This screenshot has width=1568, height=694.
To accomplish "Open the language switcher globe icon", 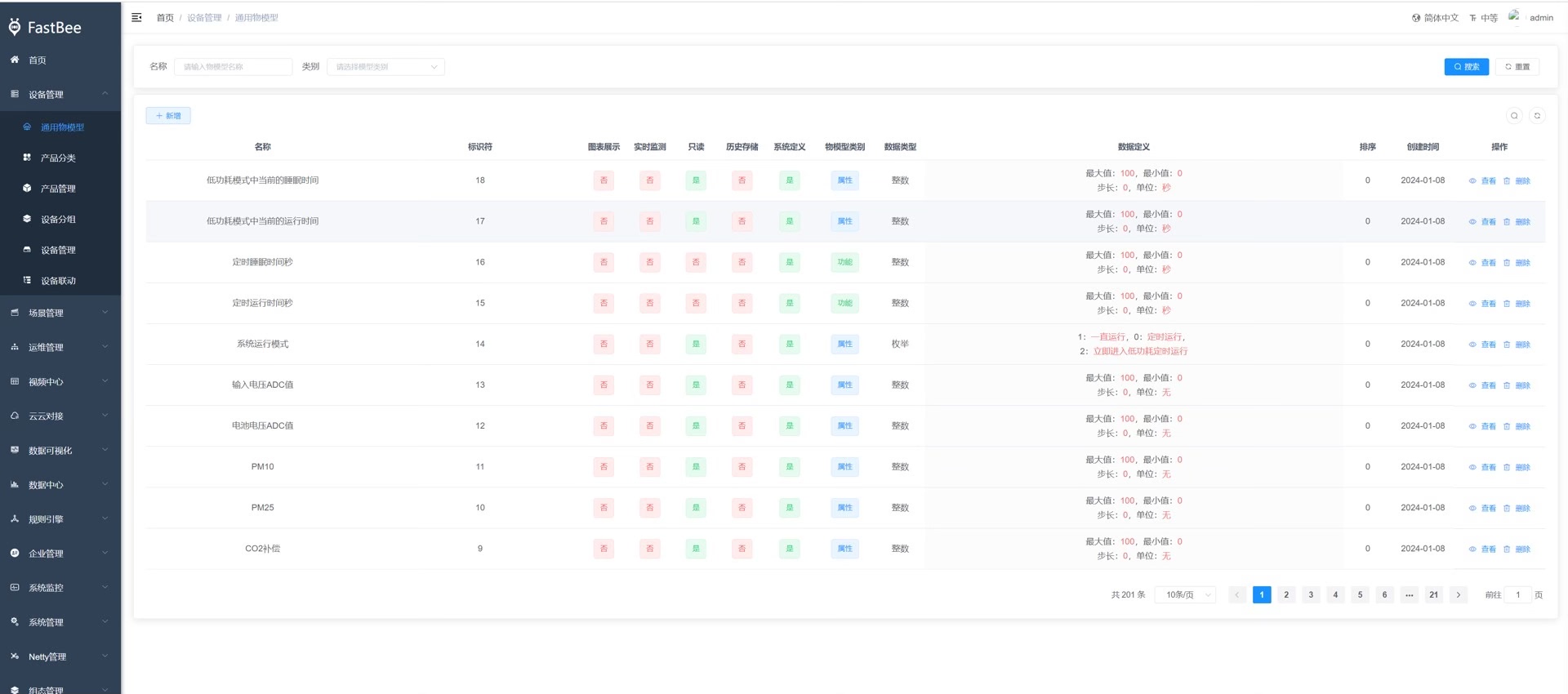I will click(x=1416, y=18).
